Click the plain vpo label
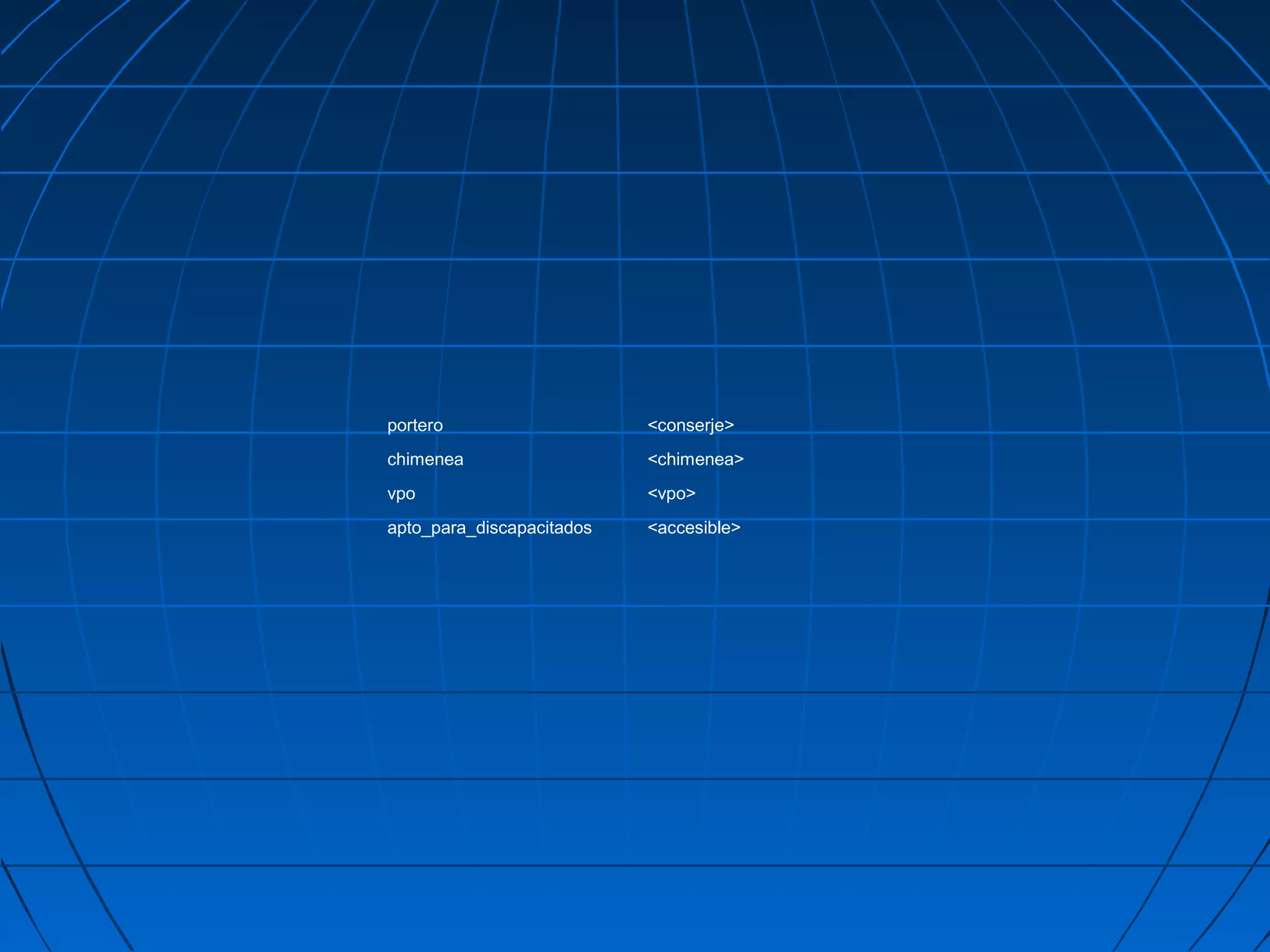Image resolution: width=1270 pixels, height=952 pixels. [401, 494]
